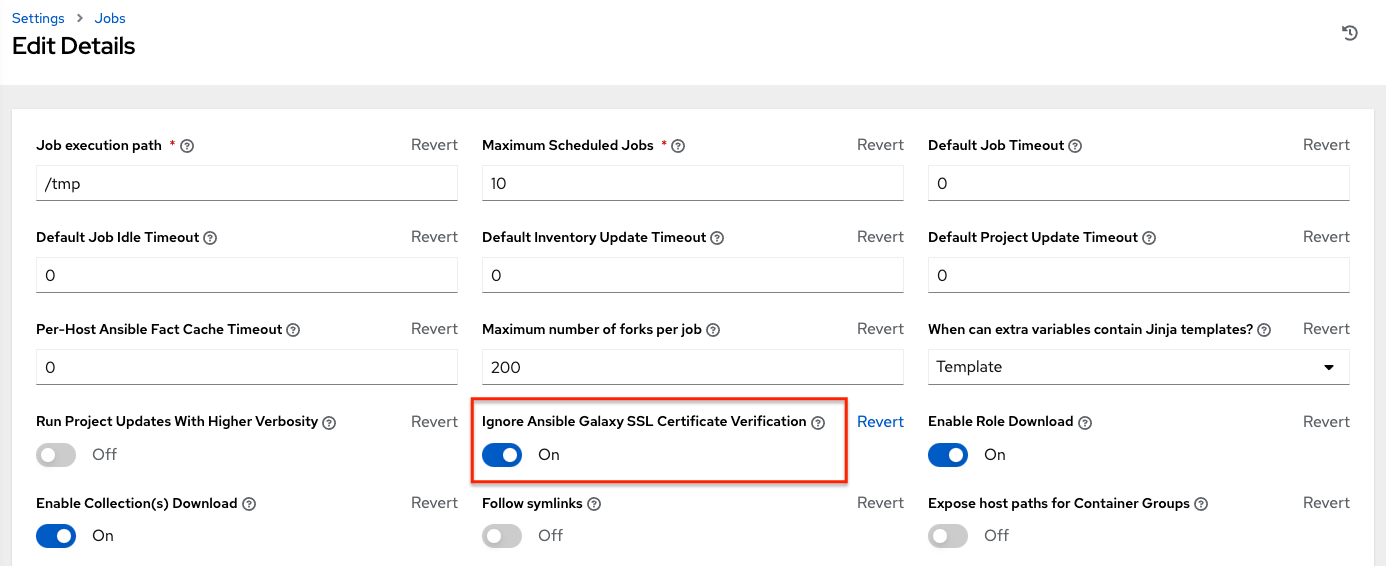1386x566 pixels.
Task: Open help for Jinja templates extra variables
Action: click(x=1264, y=330)
